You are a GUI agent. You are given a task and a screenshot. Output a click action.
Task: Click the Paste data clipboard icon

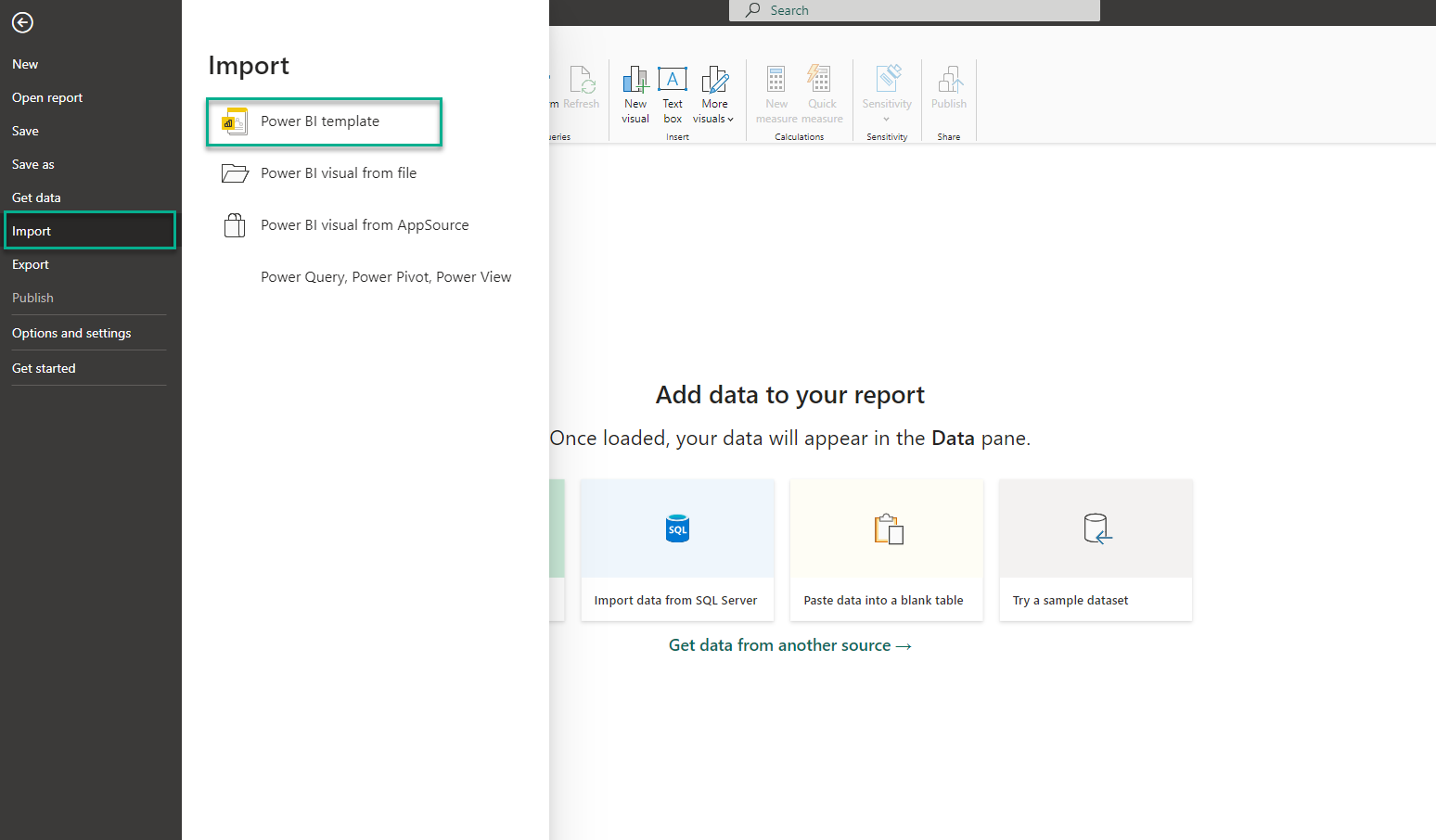click(x=888, y=528)
